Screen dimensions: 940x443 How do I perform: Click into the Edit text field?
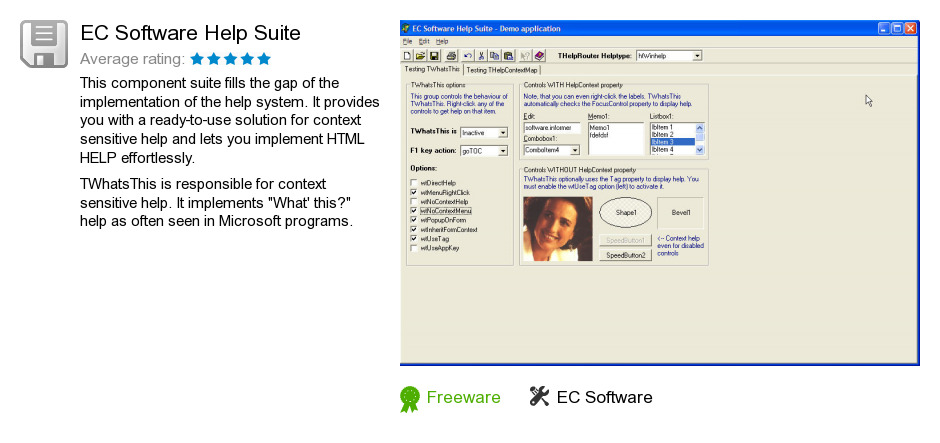click(x=552, y=128)
